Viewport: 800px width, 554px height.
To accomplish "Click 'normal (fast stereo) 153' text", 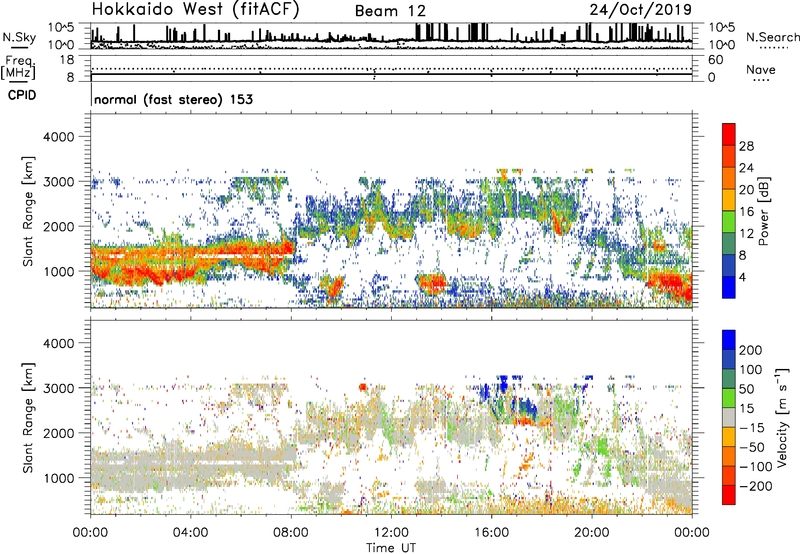I will 173,99.
